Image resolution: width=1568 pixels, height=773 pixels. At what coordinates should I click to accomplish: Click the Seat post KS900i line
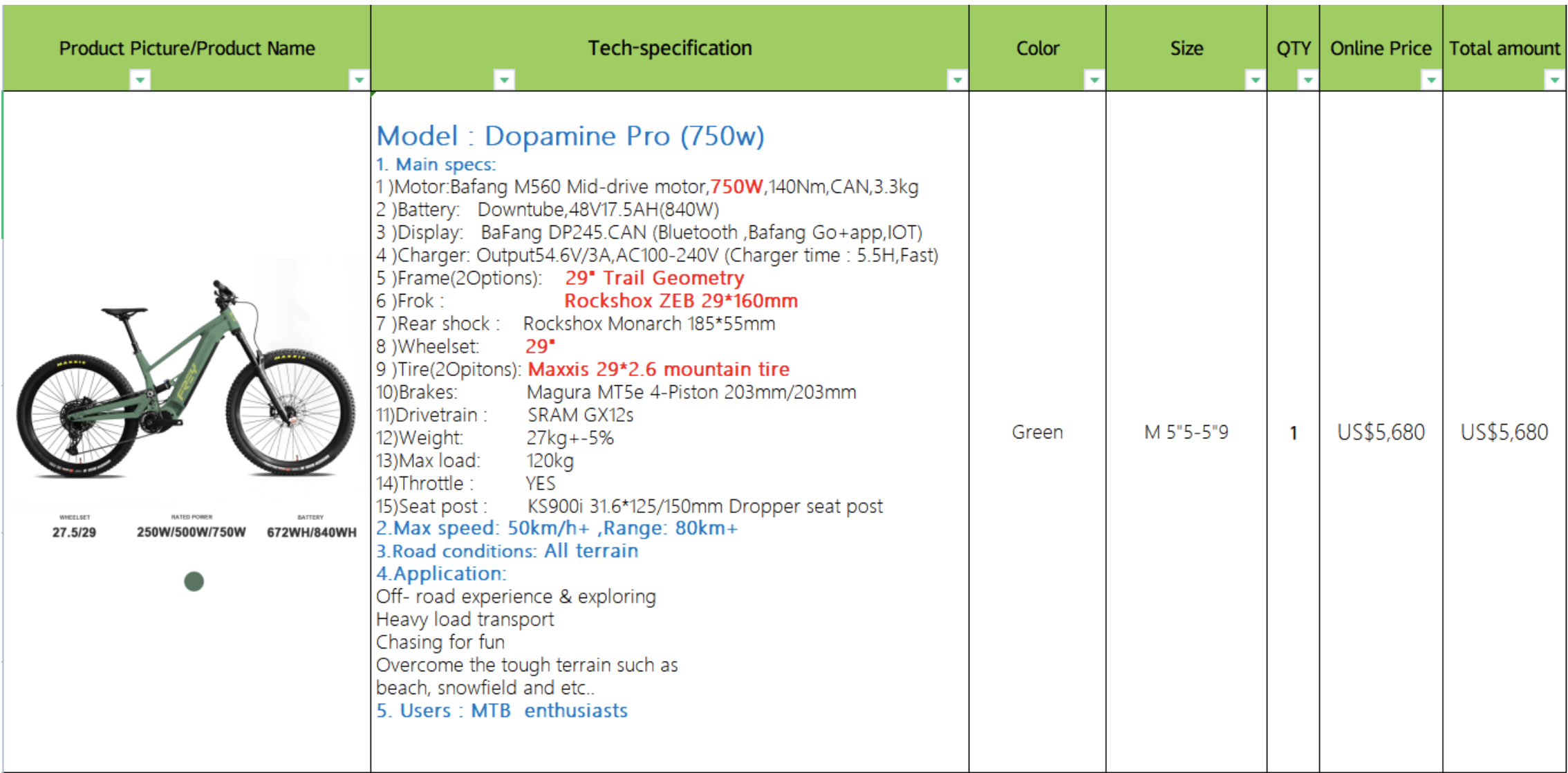coord(629,506)
